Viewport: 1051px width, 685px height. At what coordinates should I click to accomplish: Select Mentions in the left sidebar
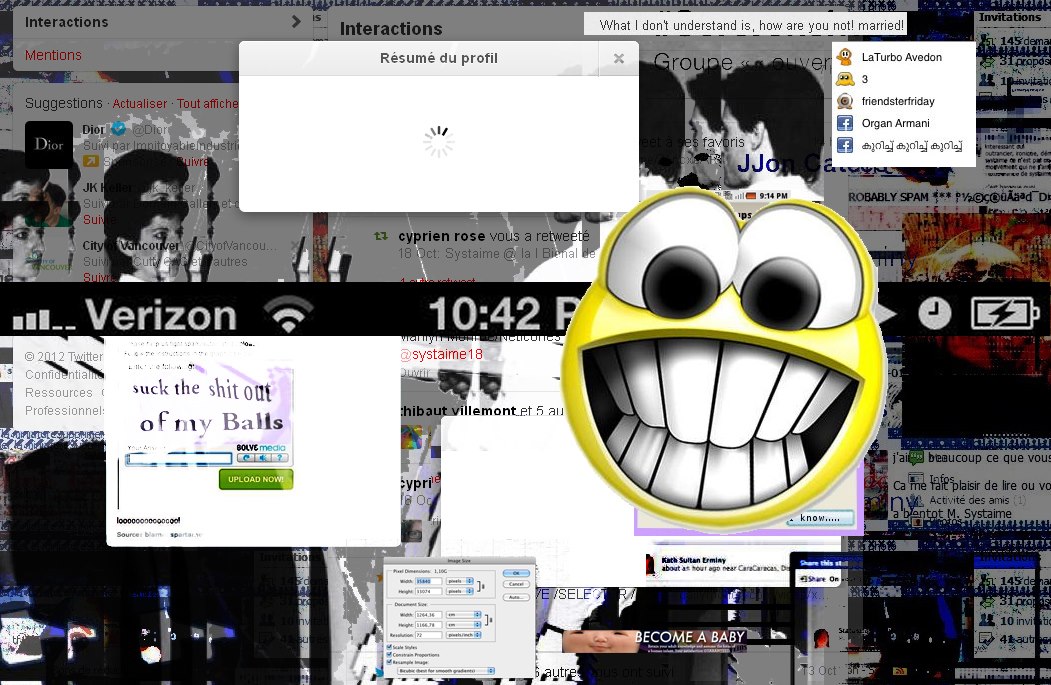click(x=53, y=55)
